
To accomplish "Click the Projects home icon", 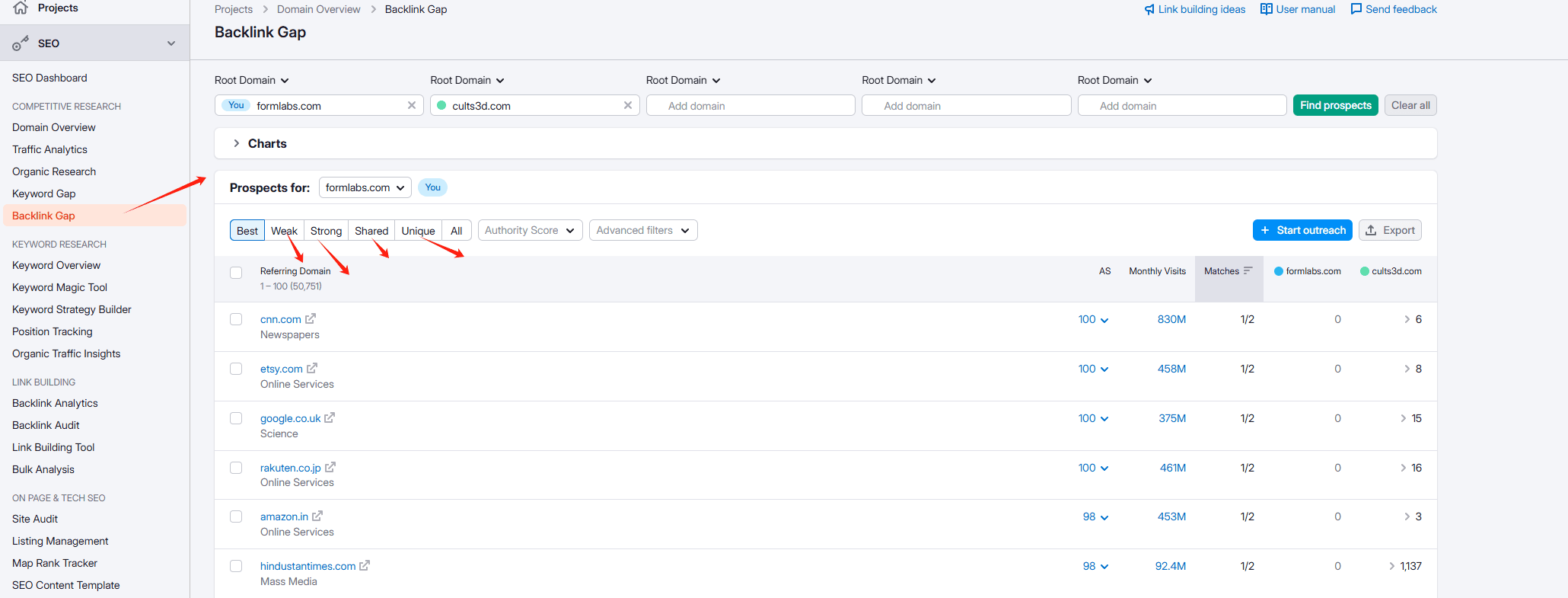I will click(x=21, y=8).
